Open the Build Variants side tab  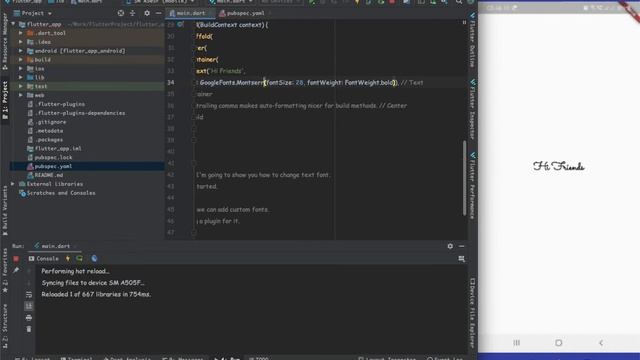(5, 211)
